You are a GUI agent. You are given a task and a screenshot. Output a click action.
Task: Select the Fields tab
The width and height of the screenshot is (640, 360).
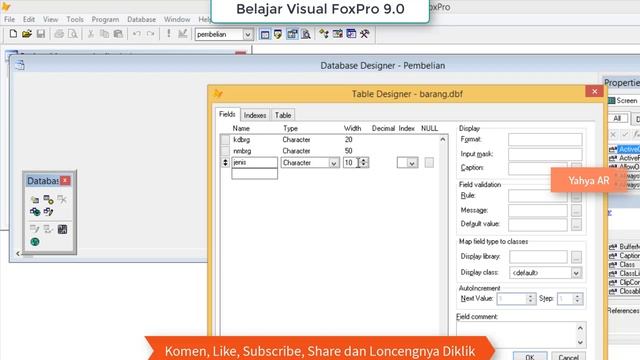[x=227, y=114]
